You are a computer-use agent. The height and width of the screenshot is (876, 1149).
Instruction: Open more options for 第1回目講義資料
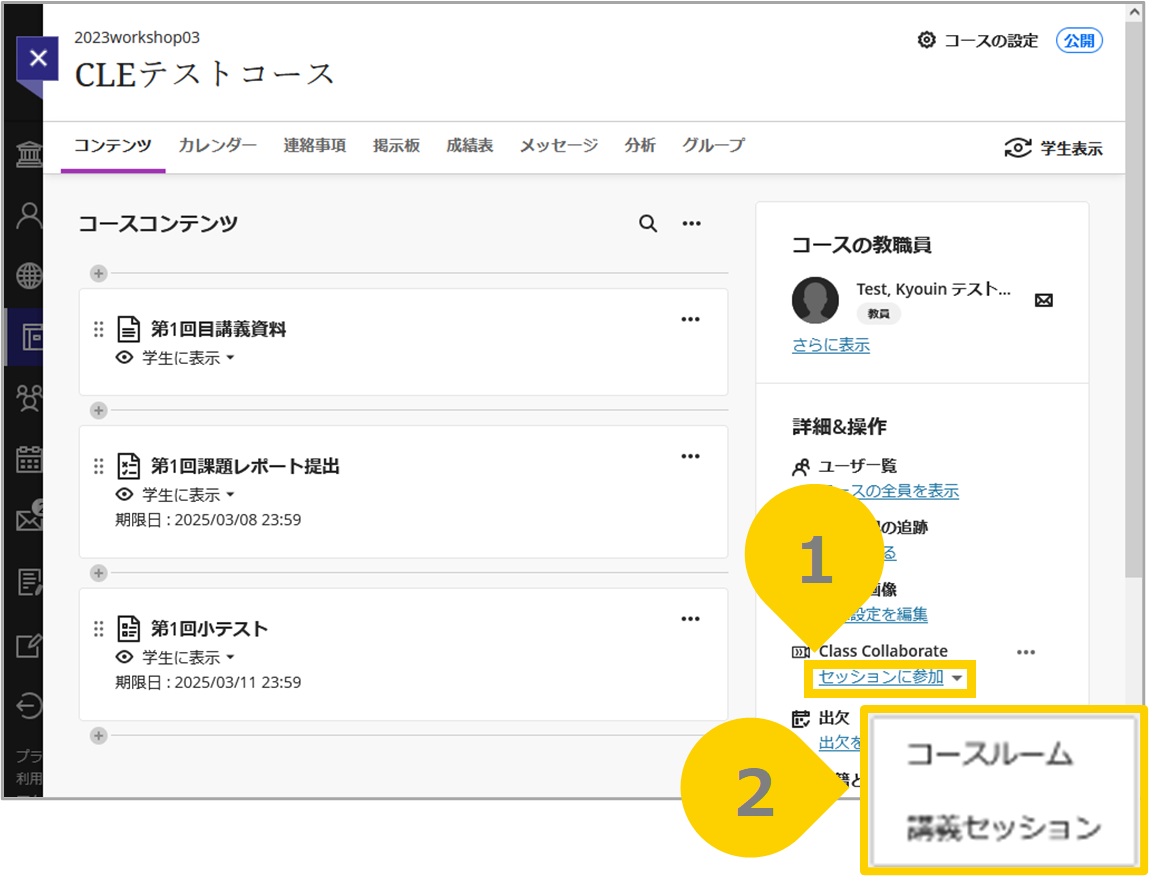690,320
